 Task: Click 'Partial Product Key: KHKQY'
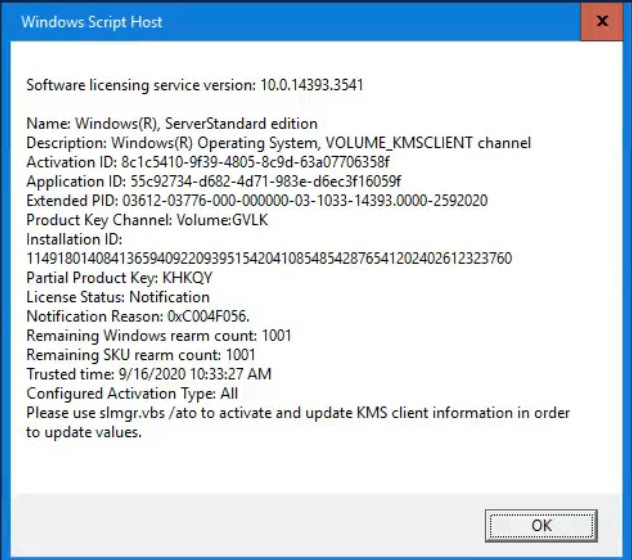[x=119, y=278]
